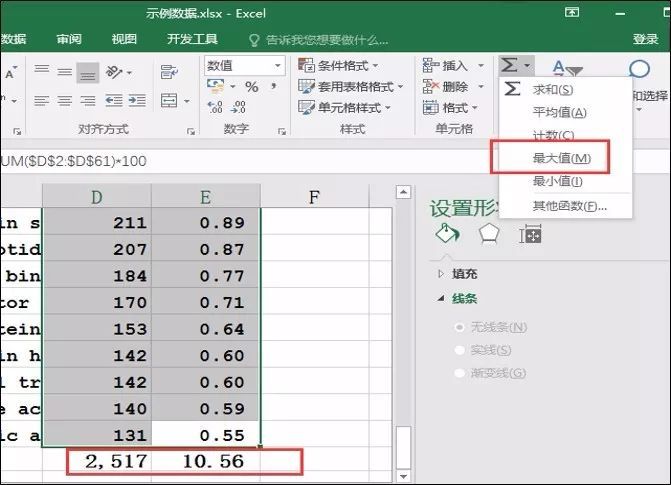The height and width of the screenshot is (485, 671).
Task: Click the percent style icon
Action: click(252, 87)
